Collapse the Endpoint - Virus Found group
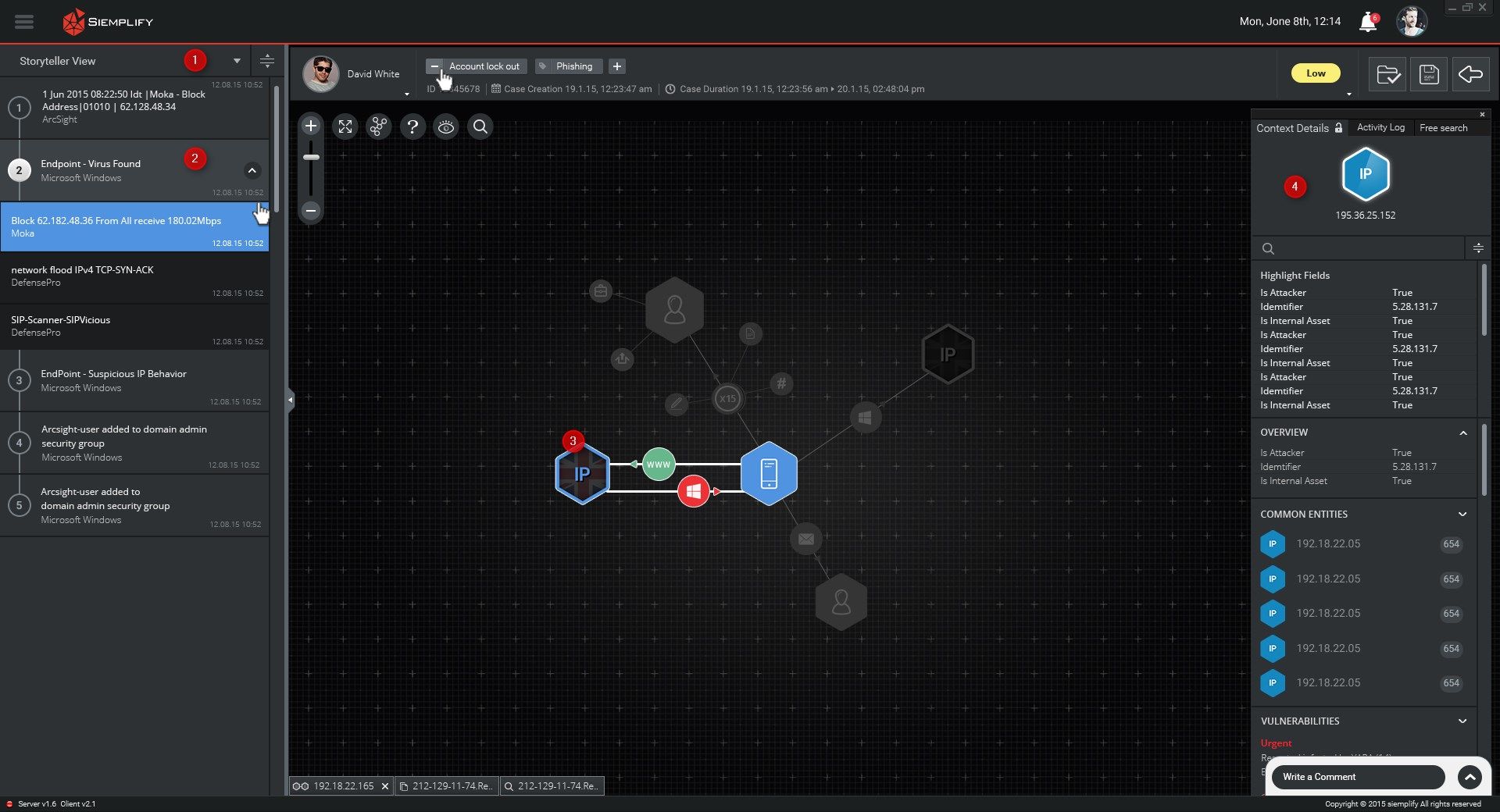The height and width of the screenshot is (812, 1500). pyautogui.click(x=252, y=170)
